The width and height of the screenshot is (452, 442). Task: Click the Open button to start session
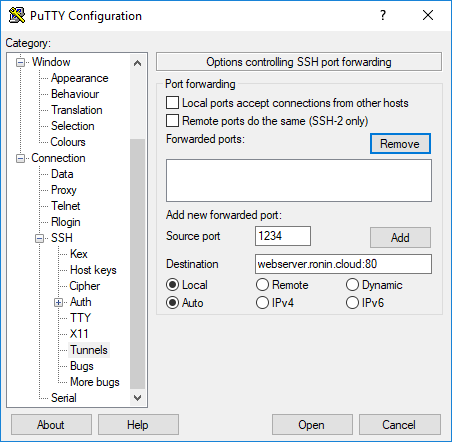[x=312, y=425]
